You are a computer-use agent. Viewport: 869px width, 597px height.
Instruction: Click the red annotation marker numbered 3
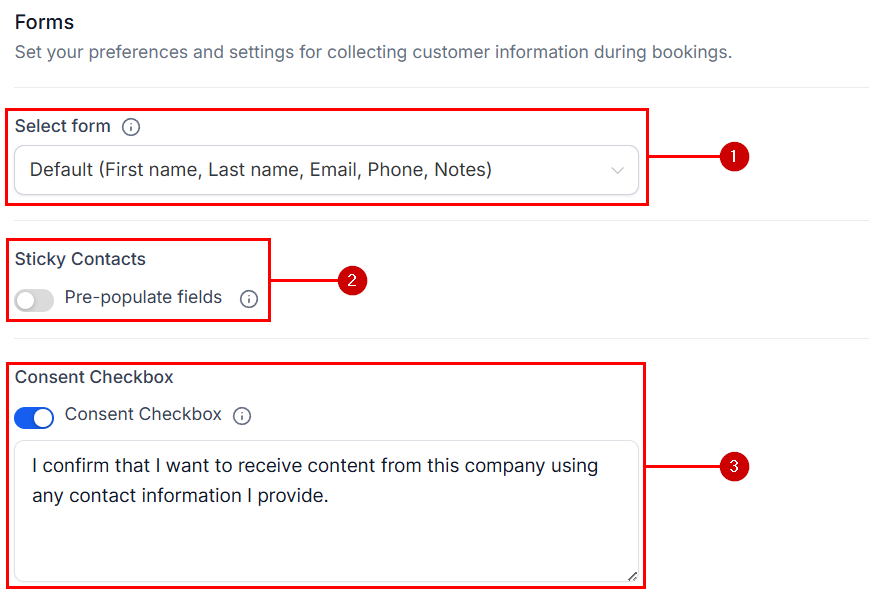[x=735, y=467]
